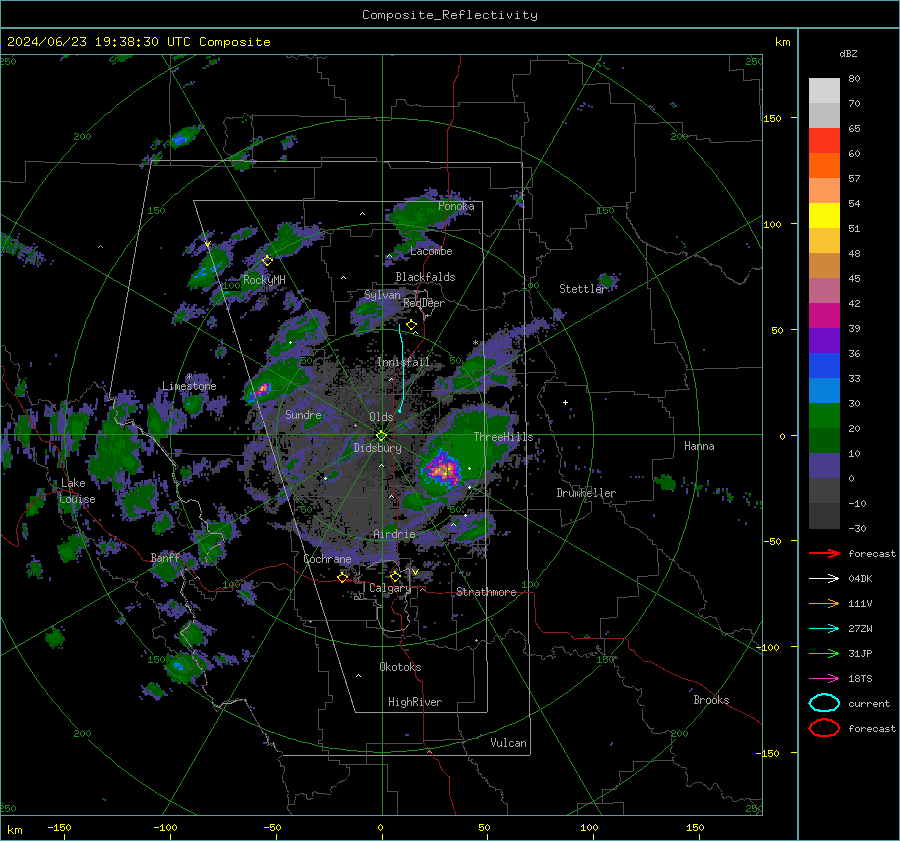This screenshot has height=841, width=900.
Task: Select the Lacombe town label
Action: coord(431,251)
